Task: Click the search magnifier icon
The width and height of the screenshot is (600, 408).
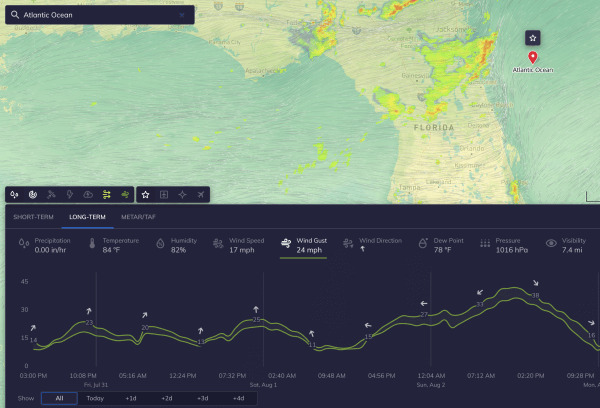Action: coord(15,15)
